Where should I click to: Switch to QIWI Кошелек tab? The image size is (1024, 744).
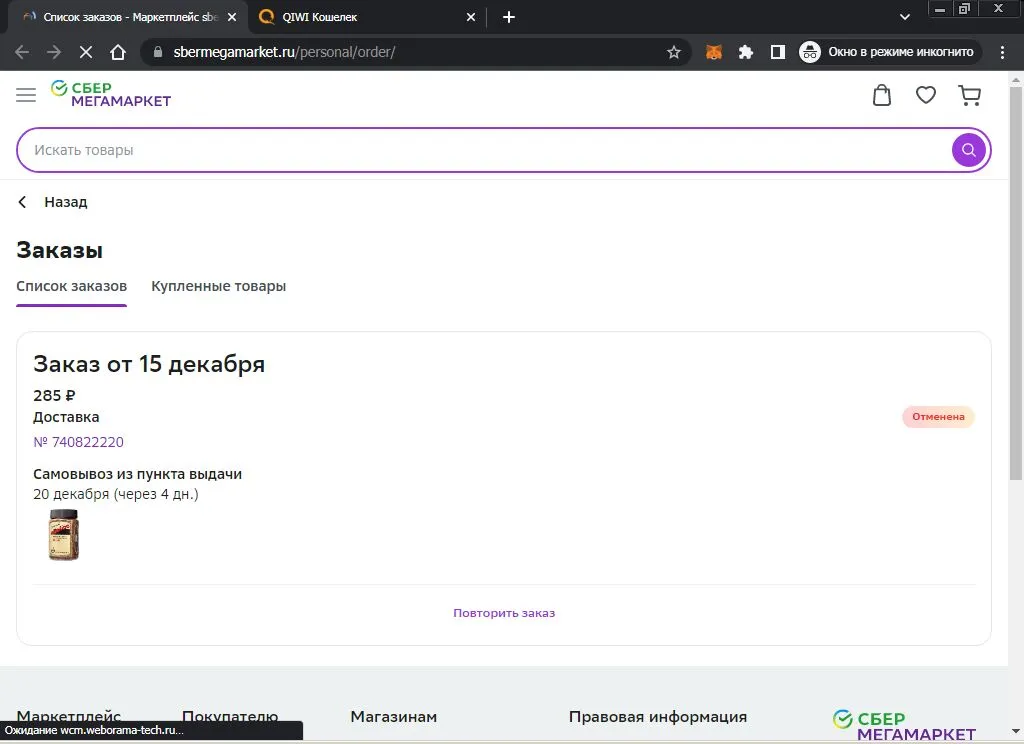point(366,18)
